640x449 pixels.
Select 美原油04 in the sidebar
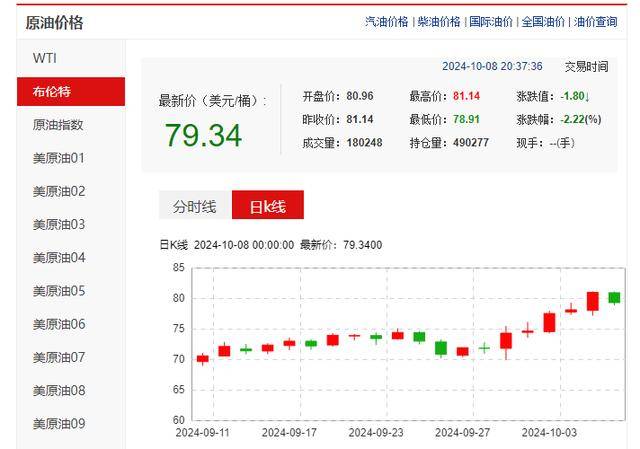click(x=71, y=258)
